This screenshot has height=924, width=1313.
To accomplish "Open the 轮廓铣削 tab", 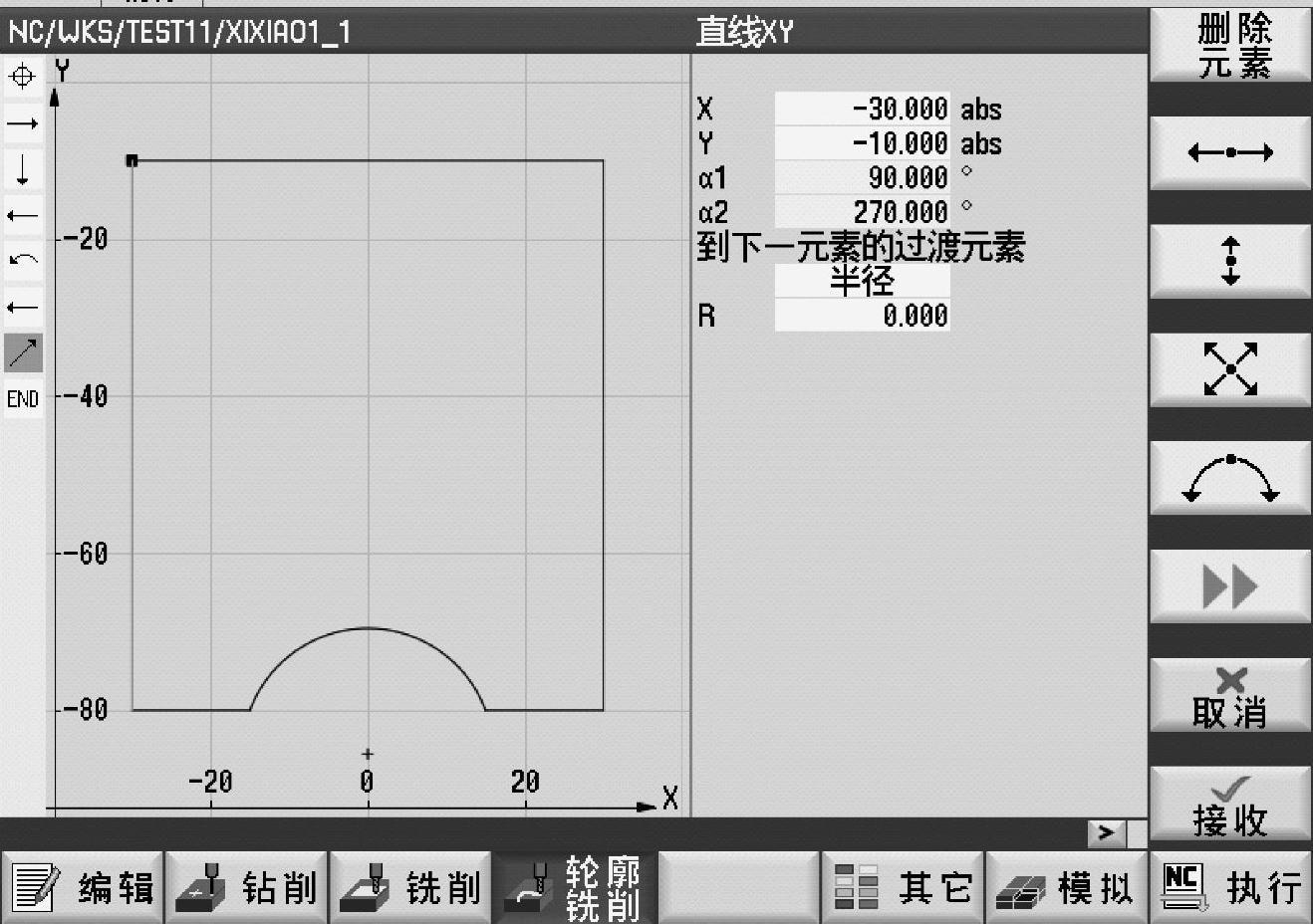I will [576, 887].
